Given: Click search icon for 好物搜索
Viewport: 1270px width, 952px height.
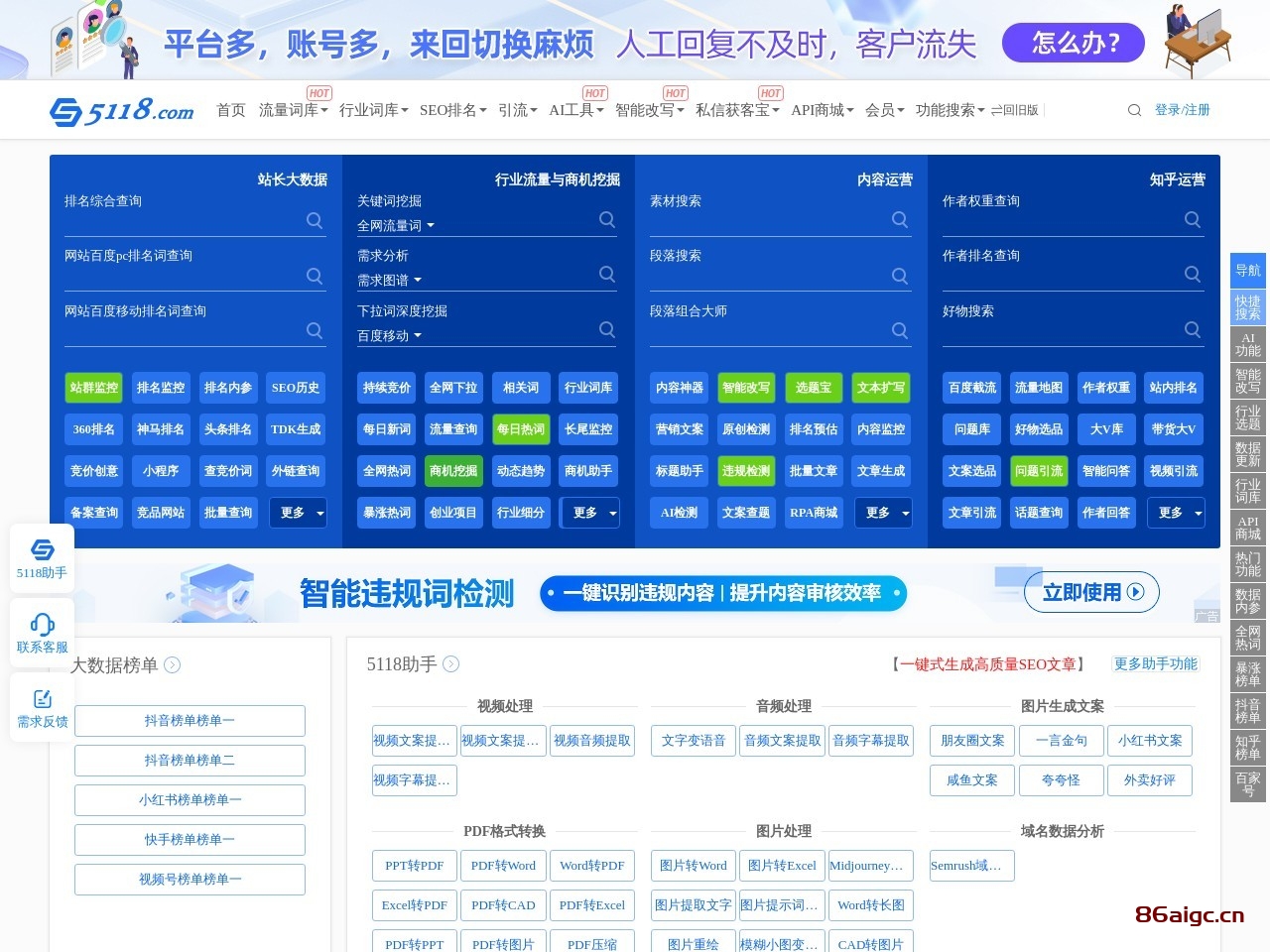Looking at the screenshot, I should (1193, 329).
